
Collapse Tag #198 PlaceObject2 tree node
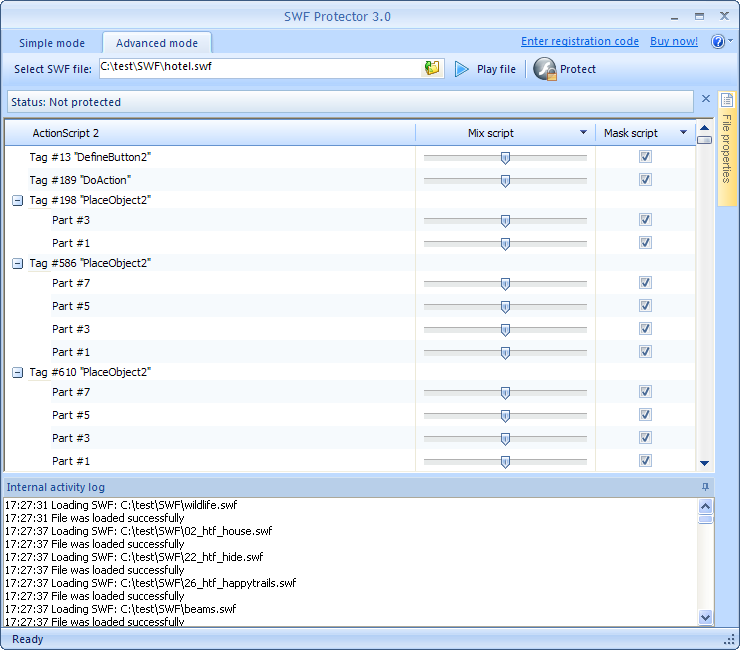(x=17, y=200)
